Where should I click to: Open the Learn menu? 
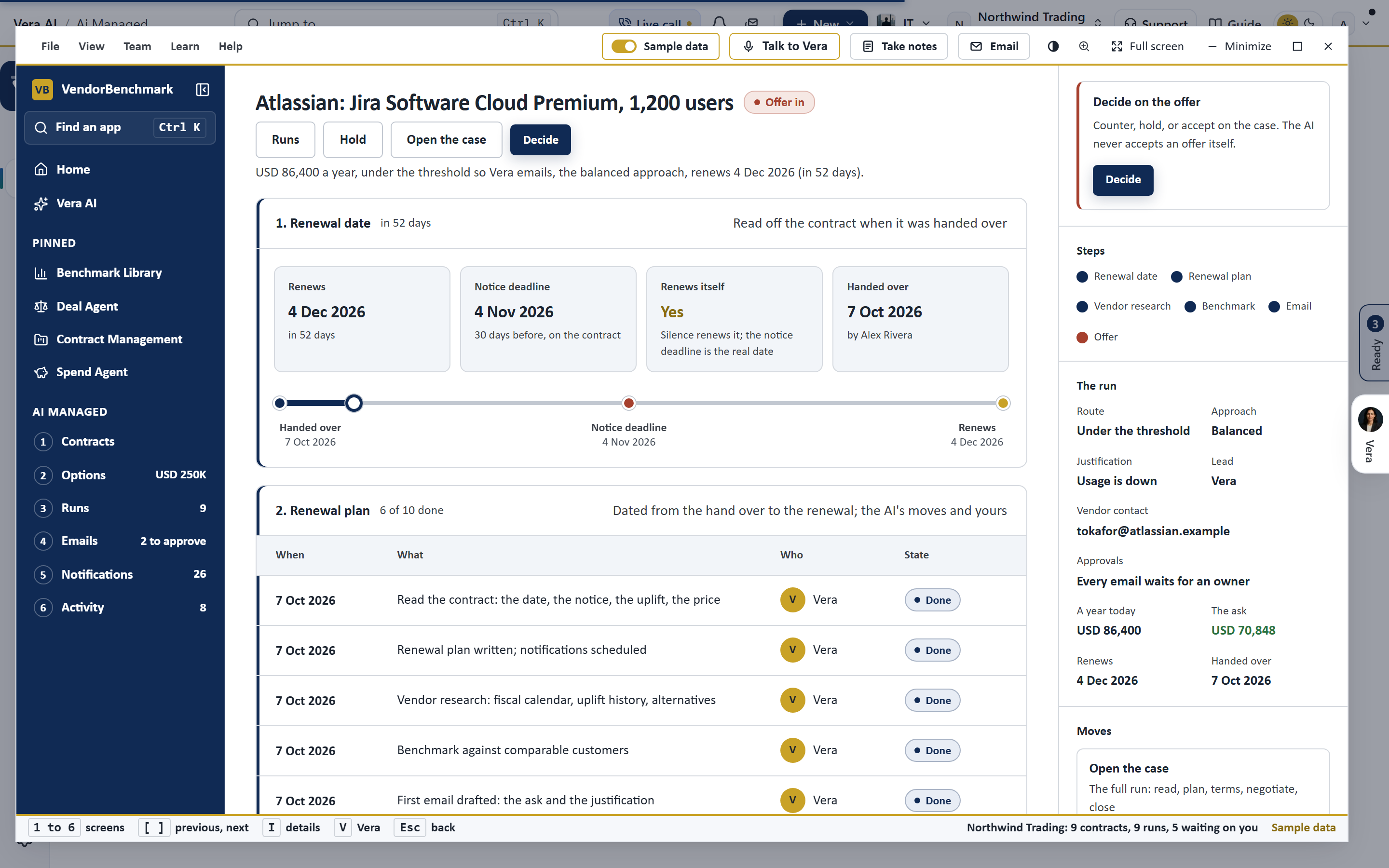(x=185, y=46)
